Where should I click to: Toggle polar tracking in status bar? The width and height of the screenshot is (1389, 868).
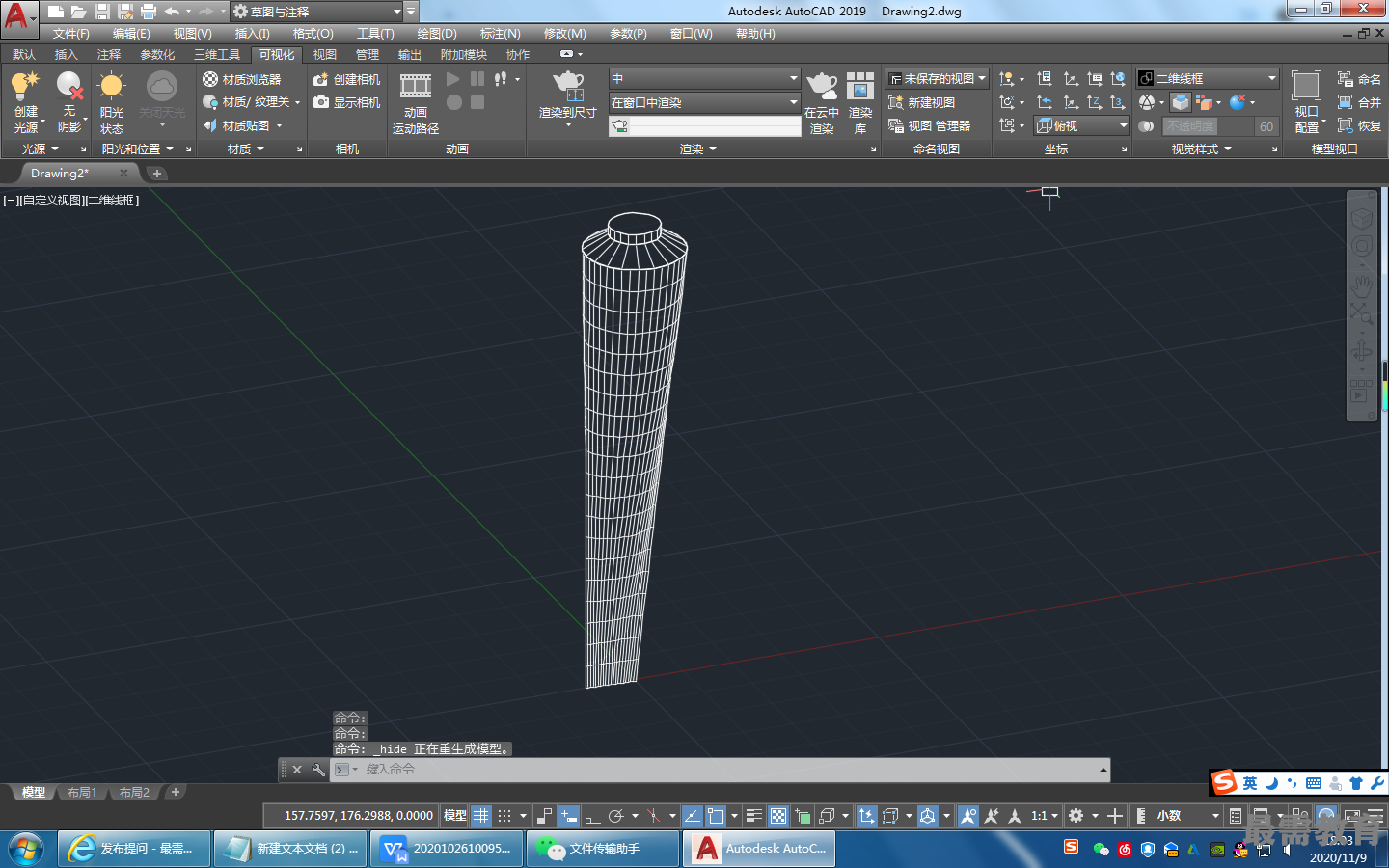coord(617,816)
